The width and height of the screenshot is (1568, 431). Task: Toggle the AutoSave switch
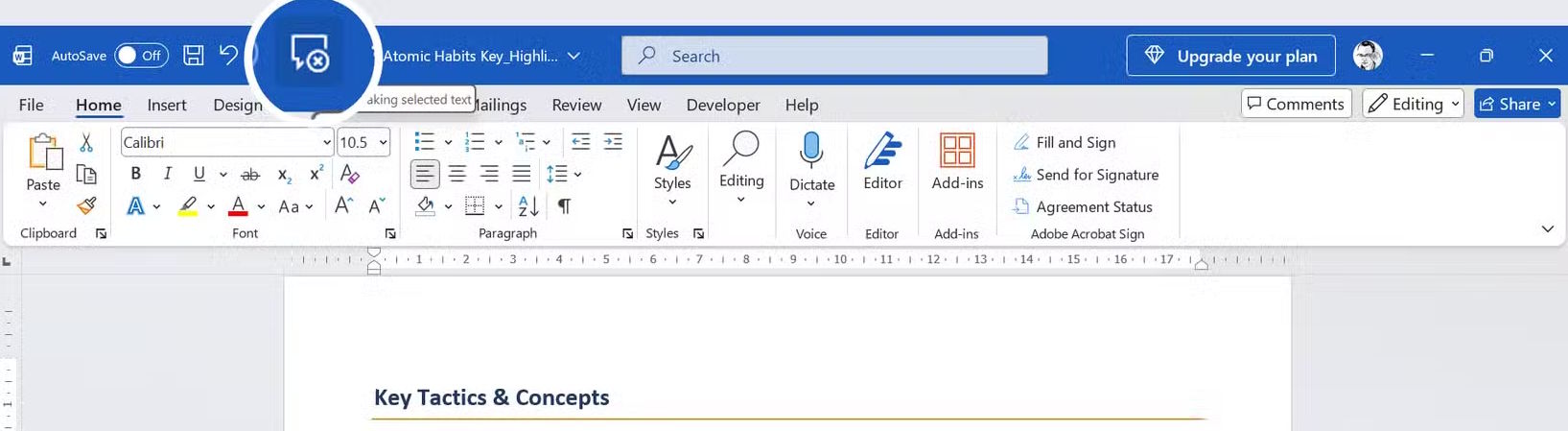click(x=141, y=56)
